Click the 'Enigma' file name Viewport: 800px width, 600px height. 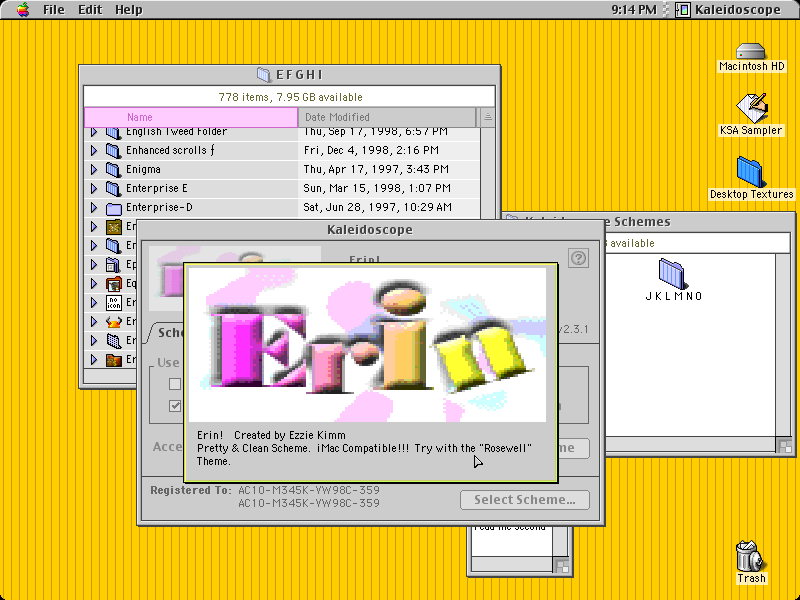pos(143,169)
